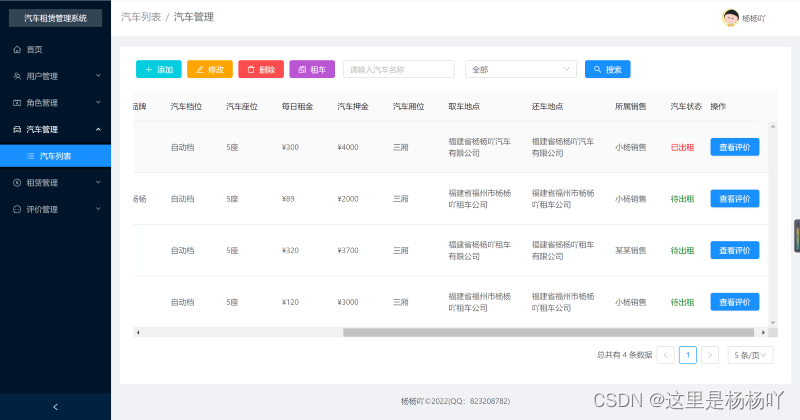Open the 5条/页 page size dropdown
This screenshot has height=420, width=800.
point(750,355)
